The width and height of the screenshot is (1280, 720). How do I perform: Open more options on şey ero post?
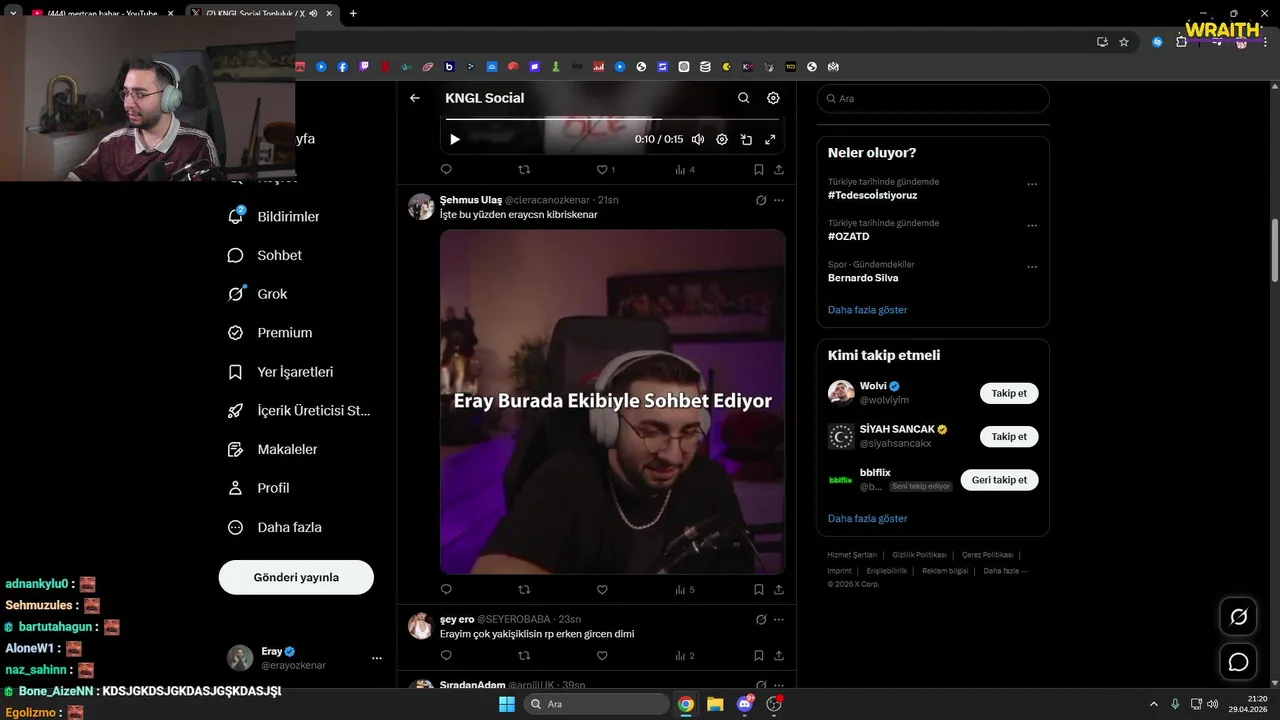click(x=779, y=620)
